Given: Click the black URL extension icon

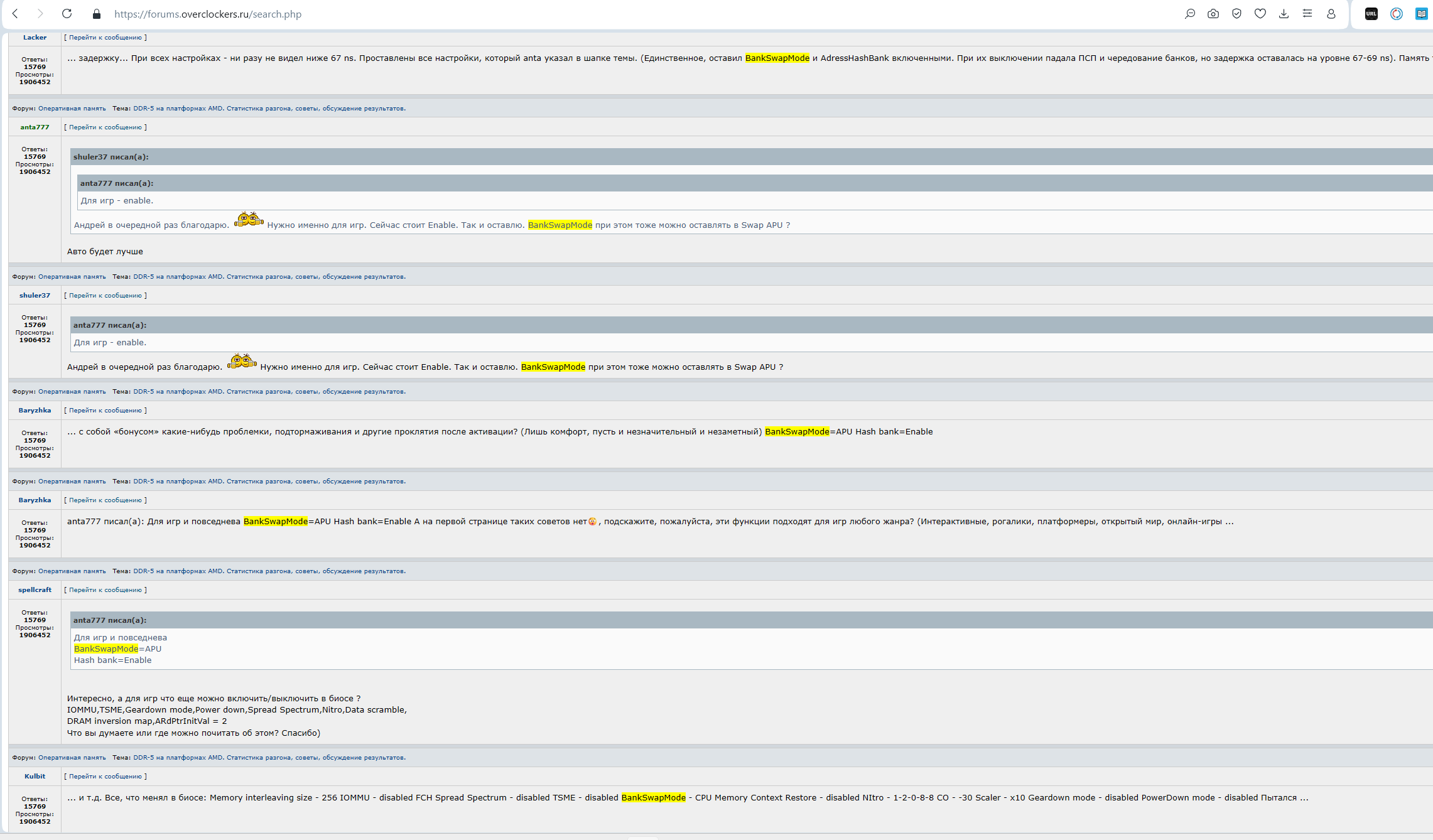Looking at the screenshot, I should coord(1371,14).
